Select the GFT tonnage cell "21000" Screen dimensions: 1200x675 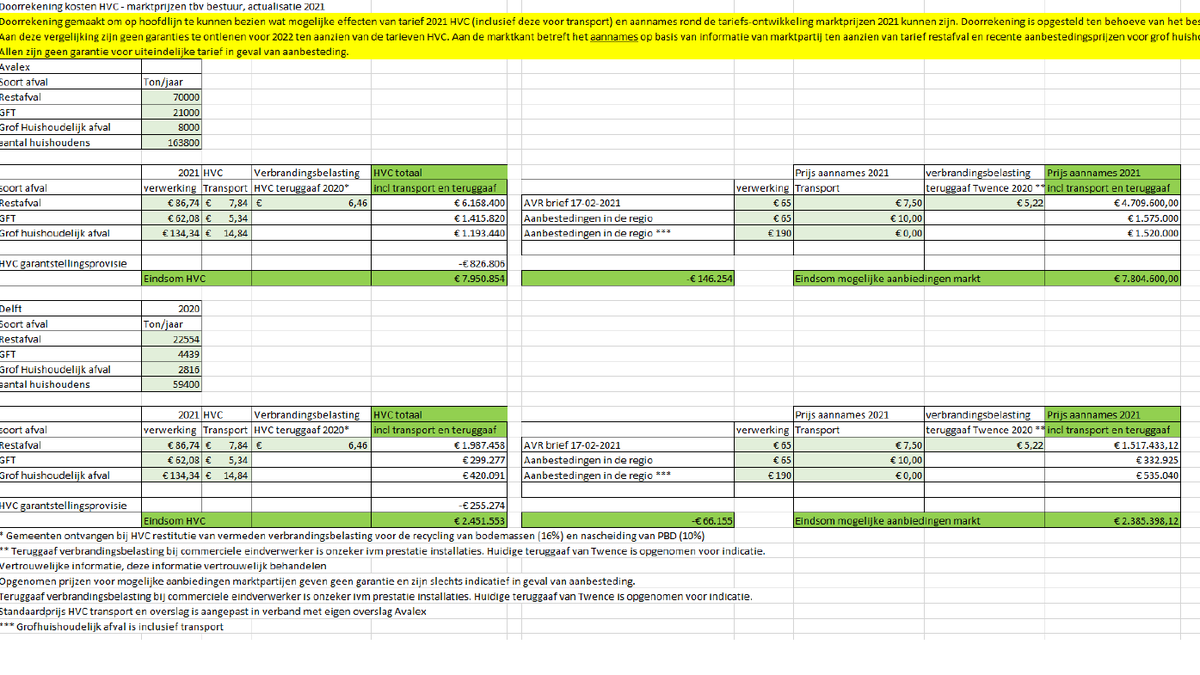(173, 113)
